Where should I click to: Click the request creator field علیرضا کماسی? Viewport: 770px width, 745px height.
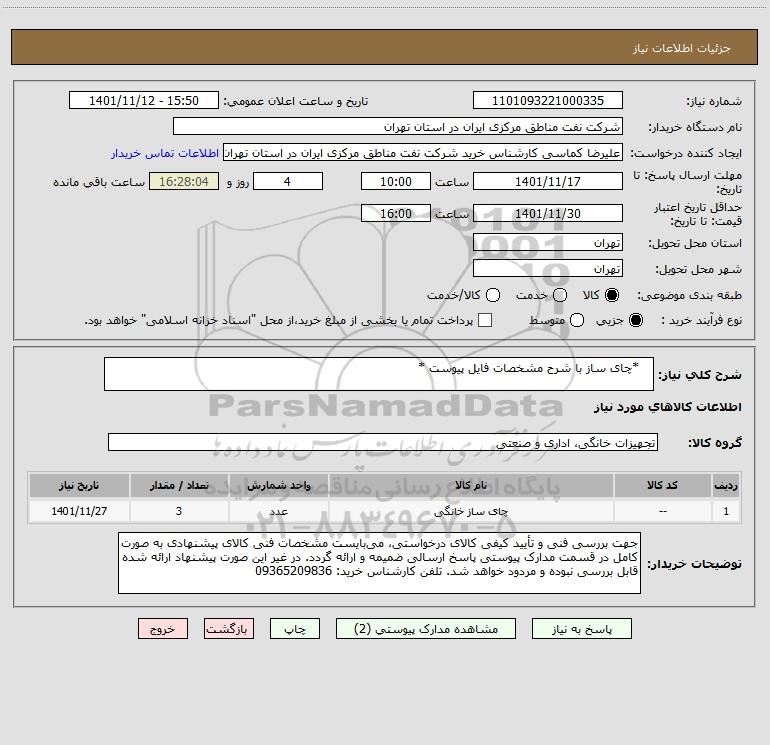click(423, 153)
